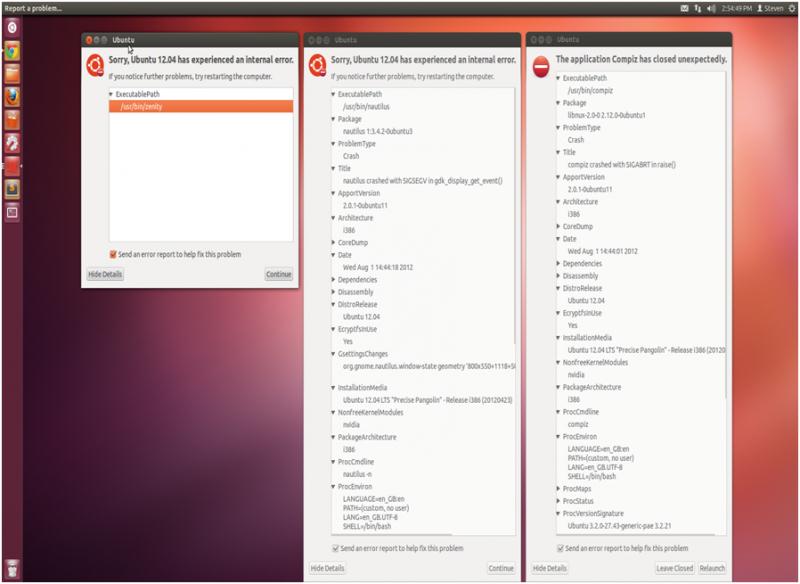Collapse ProcCmdline in the nautilus dialog
The image size is (800, 584).
(x=333, y=462)
